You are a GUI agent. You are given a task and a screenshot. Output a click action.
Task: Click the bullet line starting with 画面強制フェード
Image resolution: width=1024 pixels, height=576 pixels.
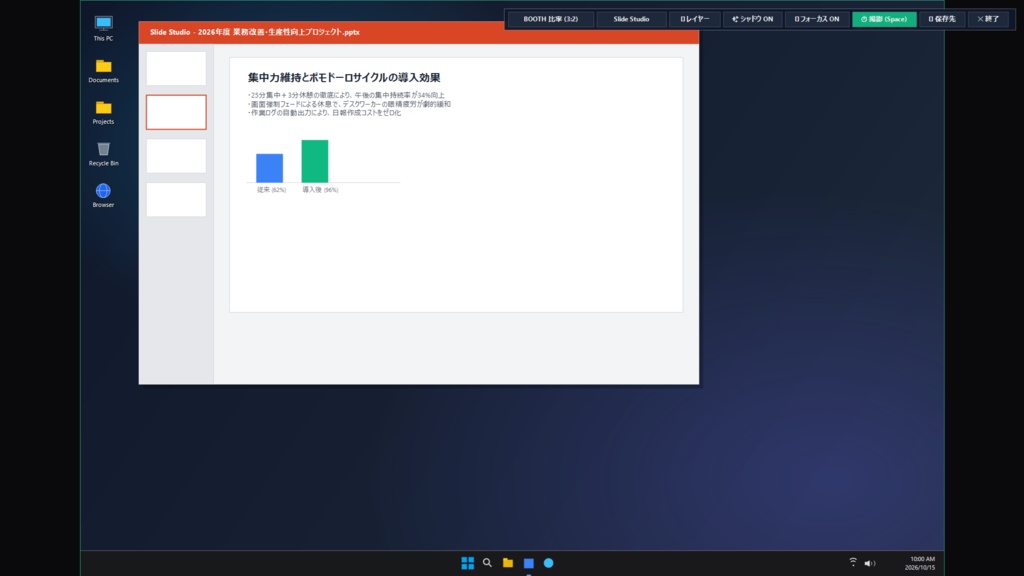coord(349,104)
